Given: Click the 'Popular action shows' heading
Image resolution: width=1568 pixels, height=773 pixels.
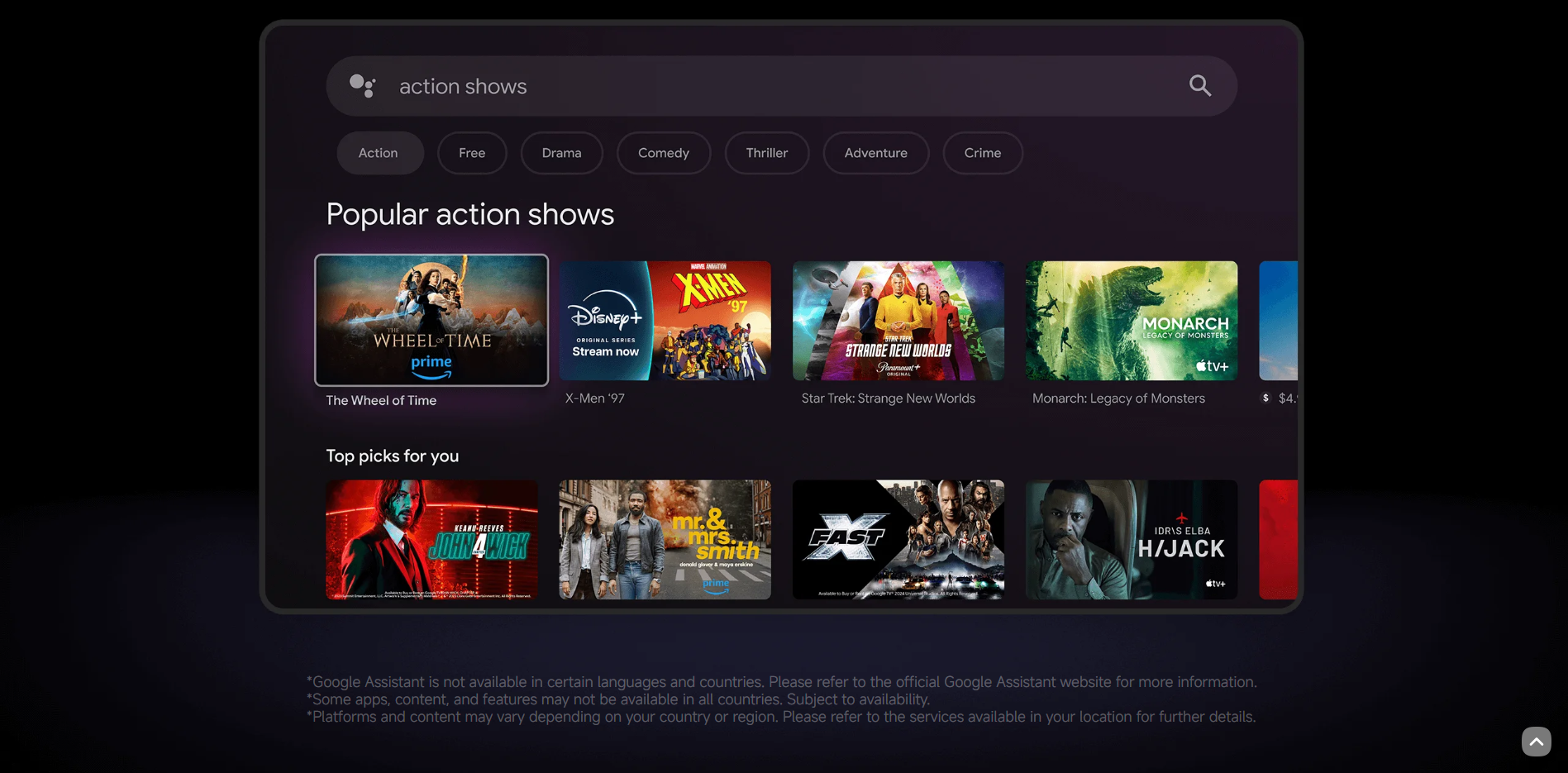Looking at the screenshot, I should 470,214.
